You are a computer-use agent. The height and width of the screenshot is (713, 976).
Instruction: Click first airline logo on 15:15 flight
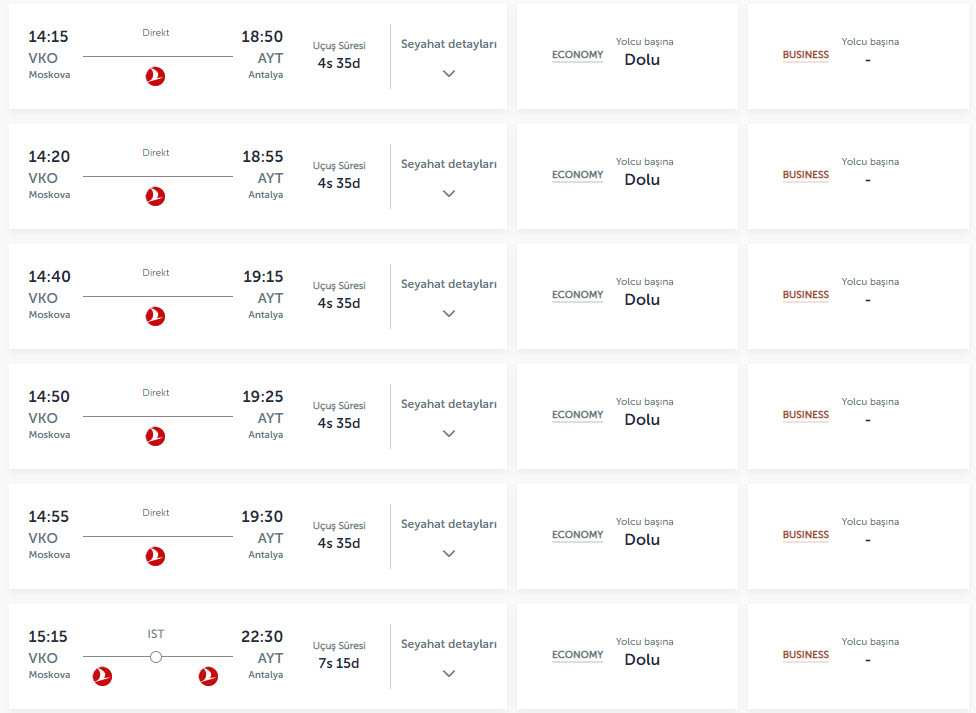102,676
